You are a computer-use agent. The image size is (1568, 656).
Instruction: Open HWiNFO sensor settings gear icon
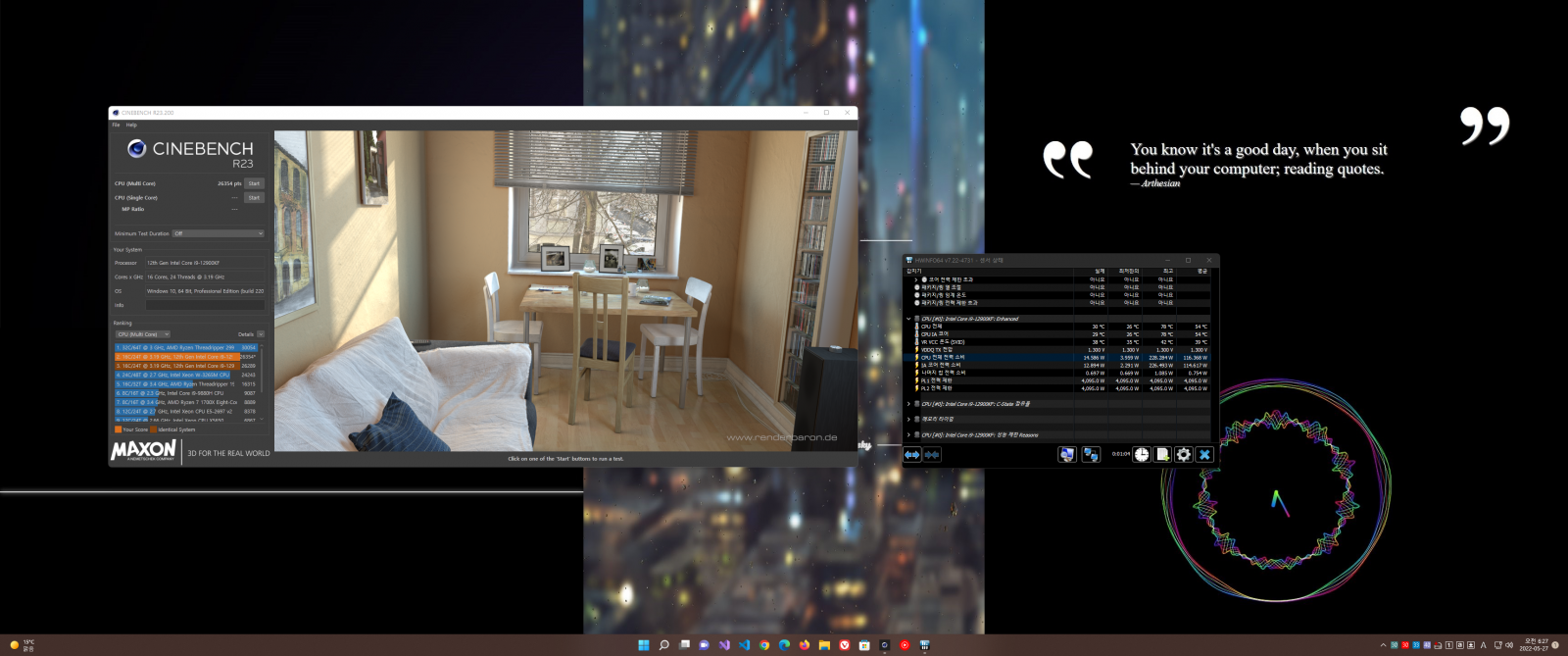(x=1183, y=454)
